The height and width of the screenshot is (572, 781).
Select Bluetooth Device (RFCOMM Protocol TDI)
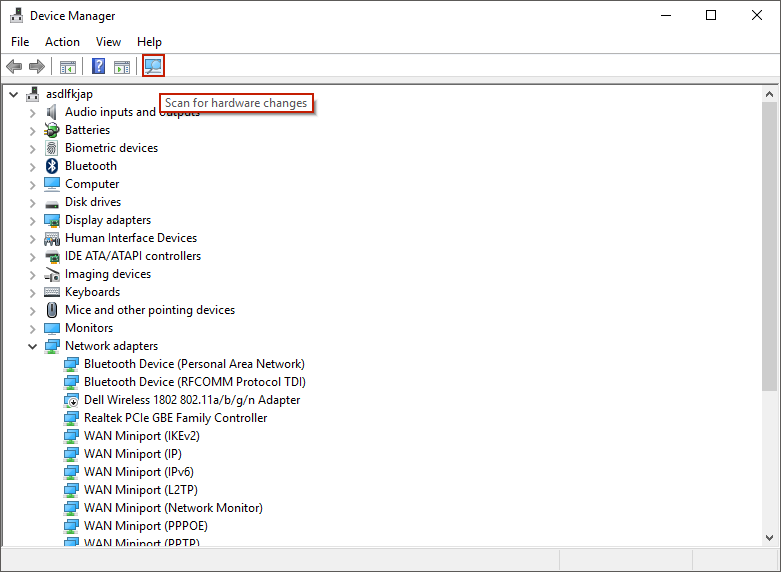pos(195,382)
